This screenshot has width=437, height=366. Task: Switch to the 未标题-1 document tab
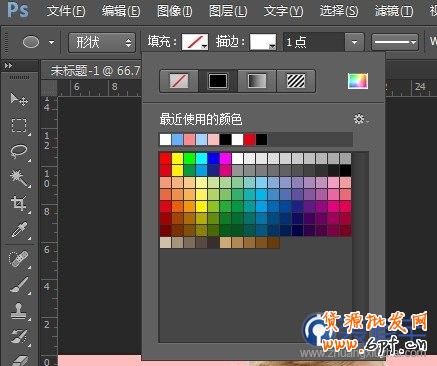pos(96,71)
